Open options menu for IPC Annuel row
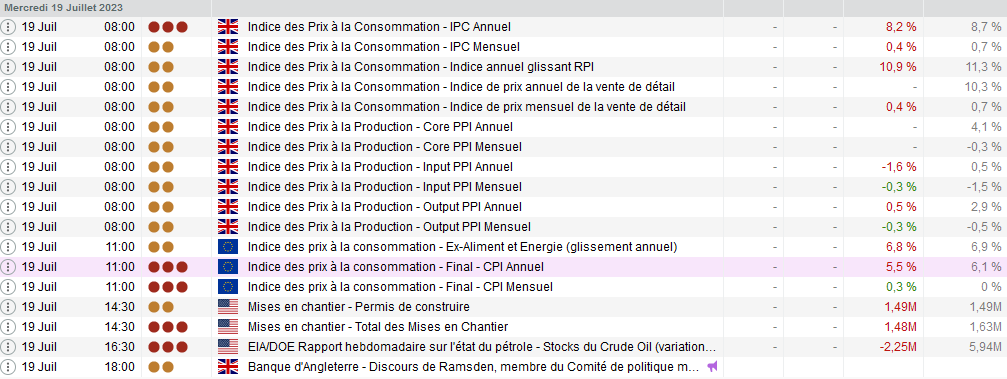The image size is (1007, 379). (8, 27)
